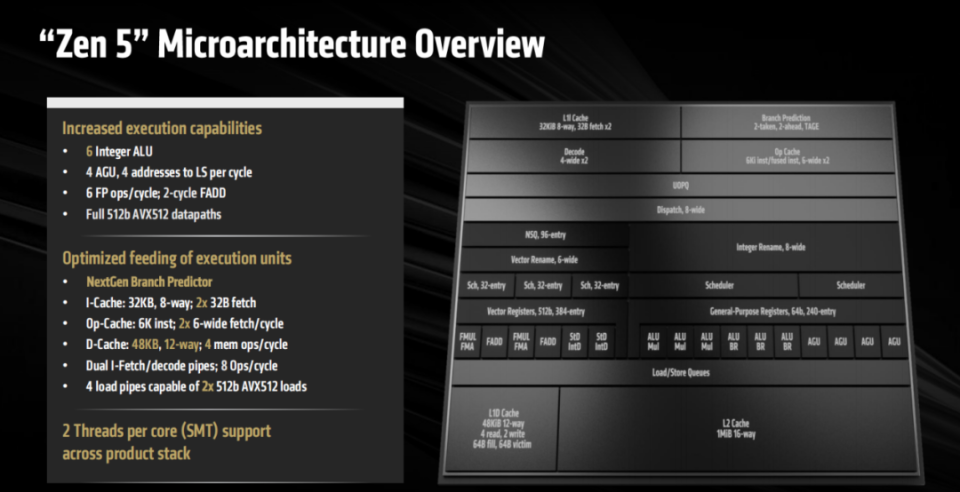
Task: Click the UOPQ bar
Action: pyautogui.click(x=680, y=185)
